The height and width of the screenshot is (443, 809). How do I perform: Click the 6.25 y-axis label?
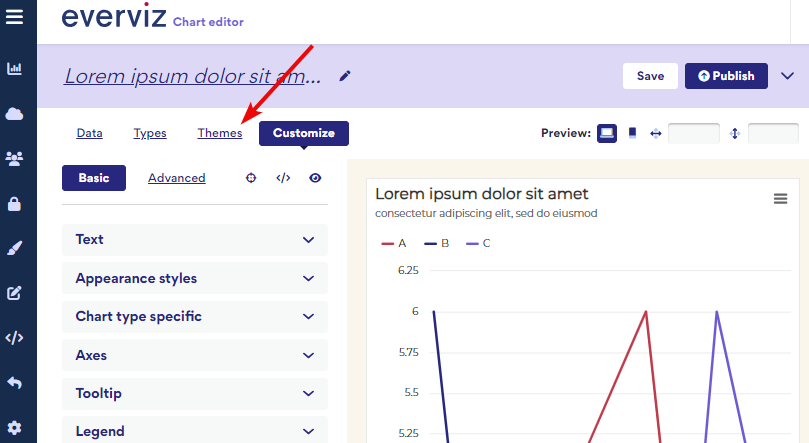(x=408, y=271)
